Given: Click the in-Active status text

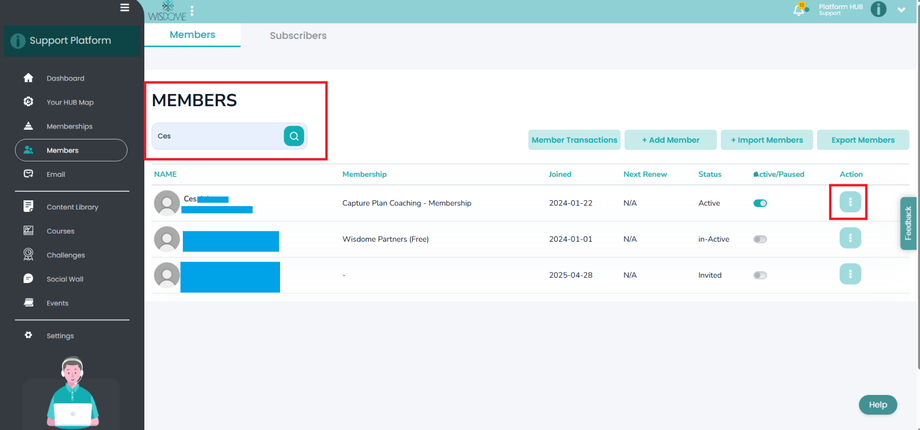Looking at the screenshot, I should tap(713, 239).
